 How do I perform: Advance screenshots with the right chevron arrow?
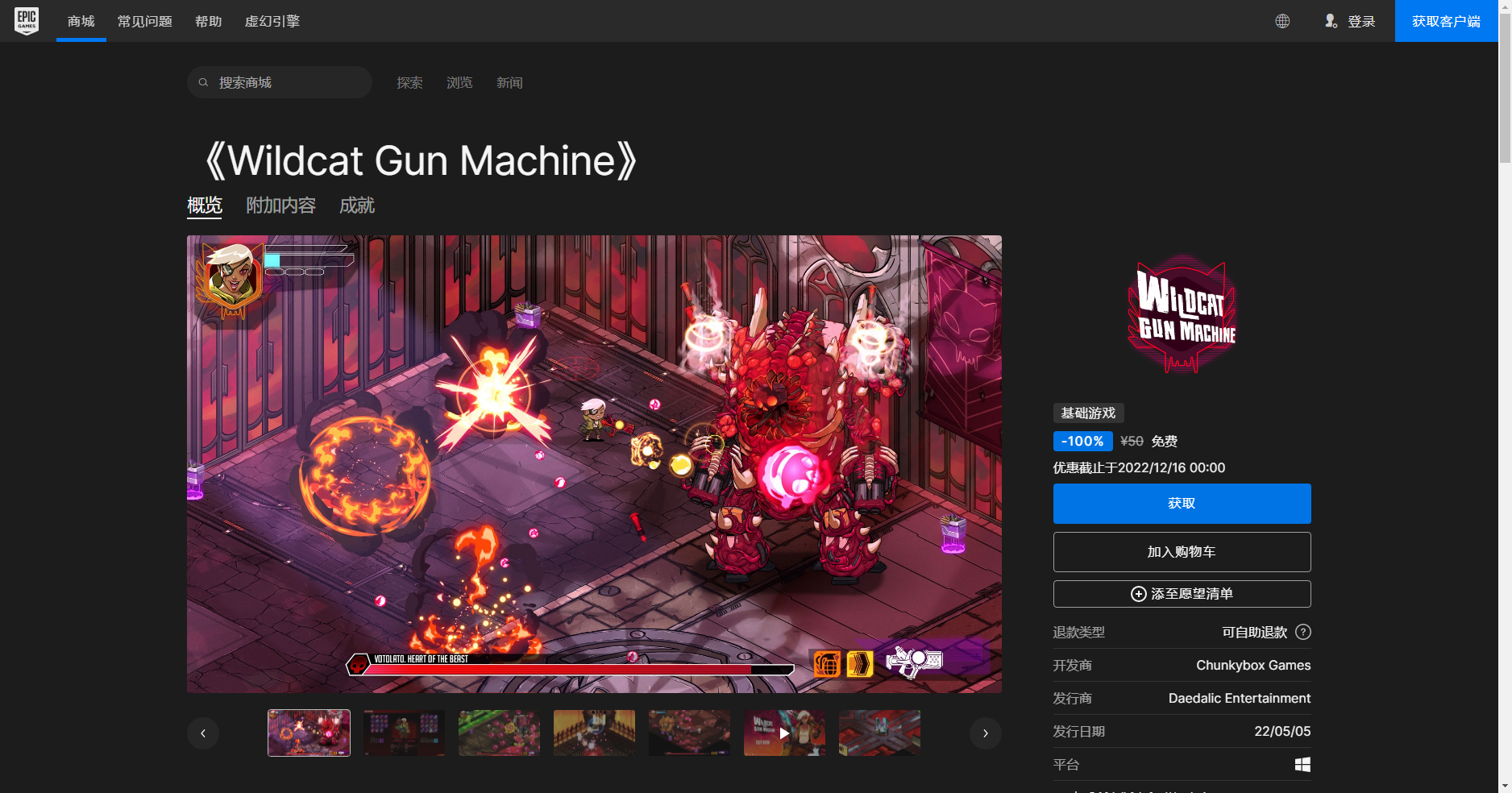[985, 733]
